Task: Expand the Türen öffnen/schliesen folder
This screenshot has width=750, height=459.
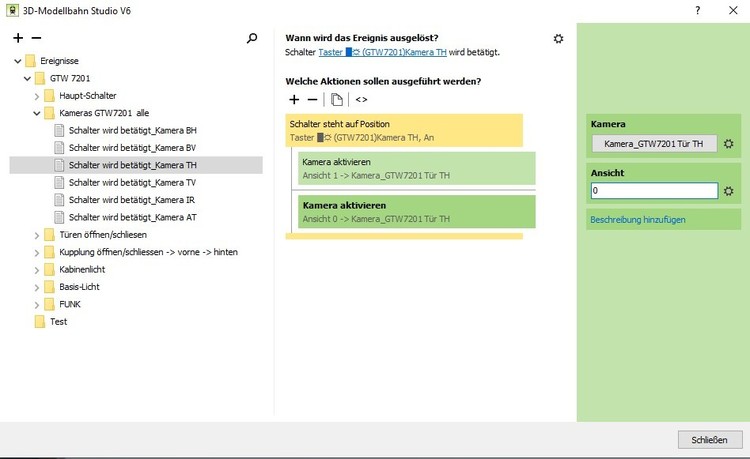Action: coord(37,235)
